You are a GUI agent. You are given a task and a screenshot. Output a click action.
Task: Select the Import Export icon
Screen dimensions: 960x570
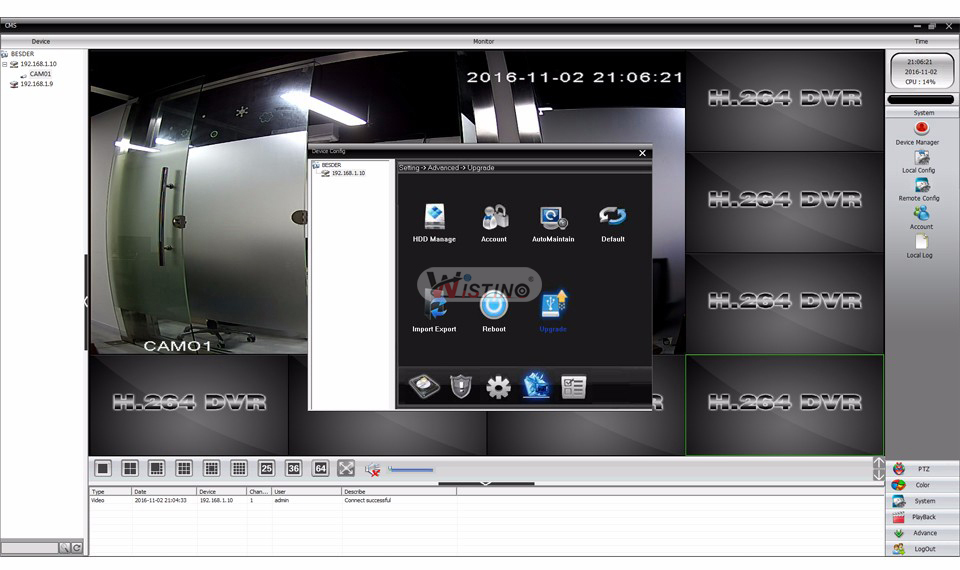tap(434, 307)
